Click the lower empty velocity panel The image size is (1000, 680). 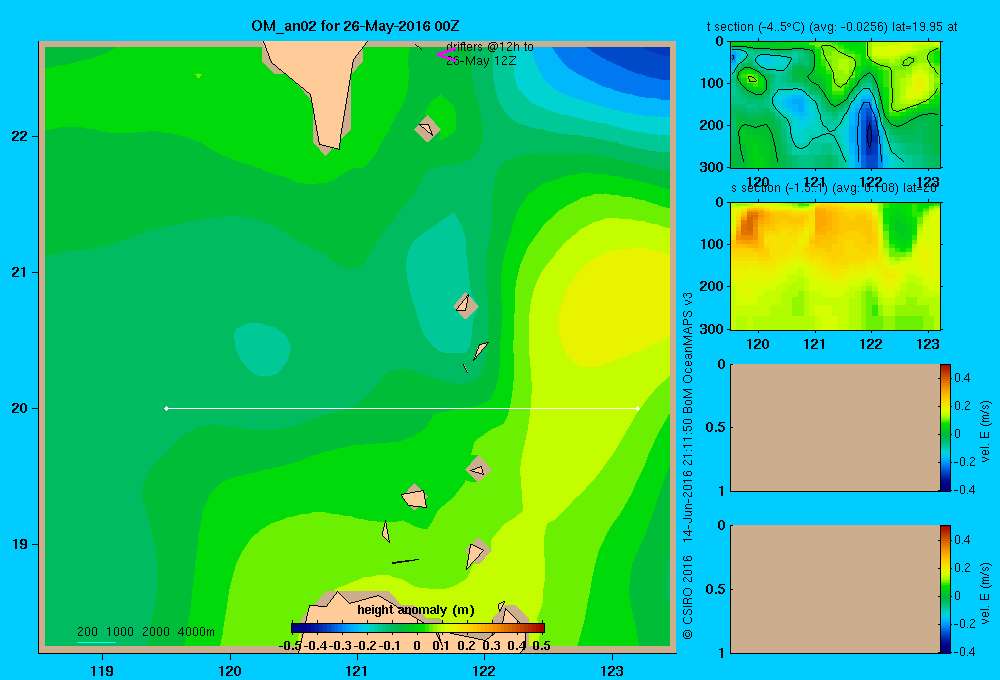tap(835, 589)
